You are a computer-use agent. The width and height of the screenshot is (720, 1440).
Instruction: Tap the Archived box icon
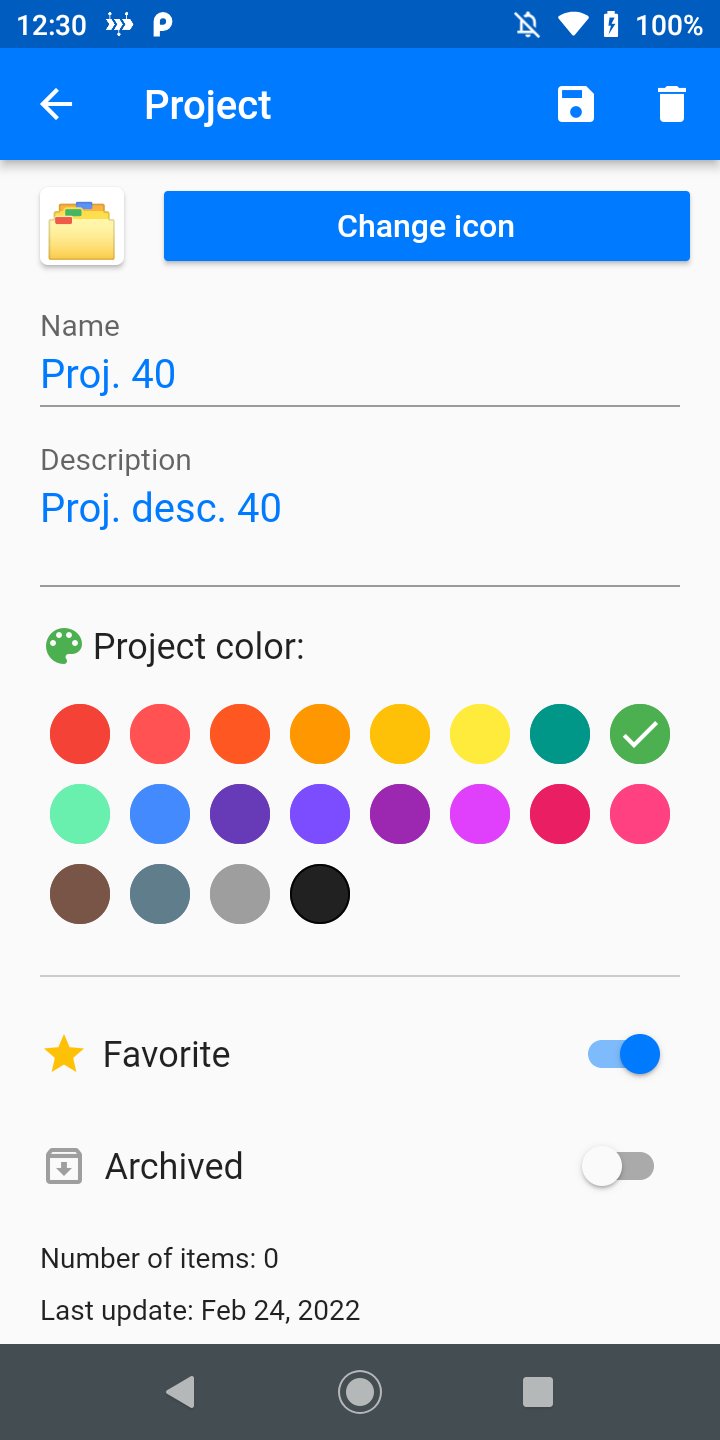64,1167
